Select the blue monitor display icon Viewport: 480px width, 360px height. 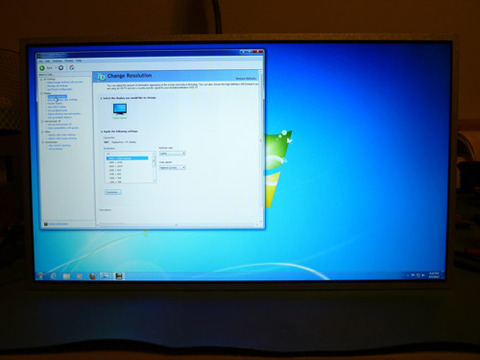119,109
